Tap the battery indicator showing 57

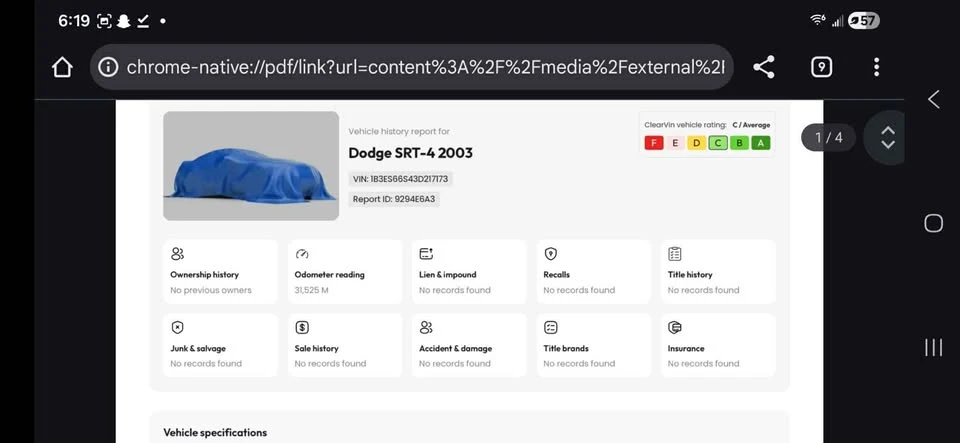point(863,21)
